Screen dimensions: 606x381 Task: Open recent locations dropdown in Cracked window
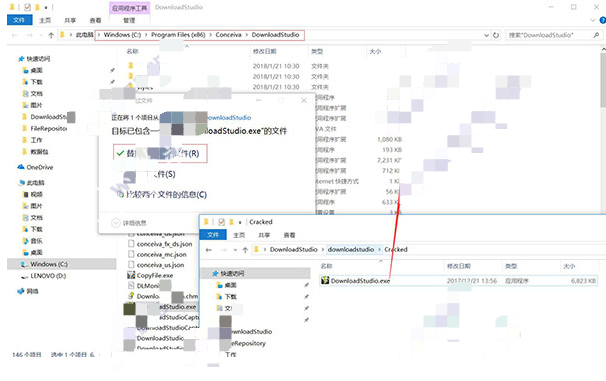235,250
